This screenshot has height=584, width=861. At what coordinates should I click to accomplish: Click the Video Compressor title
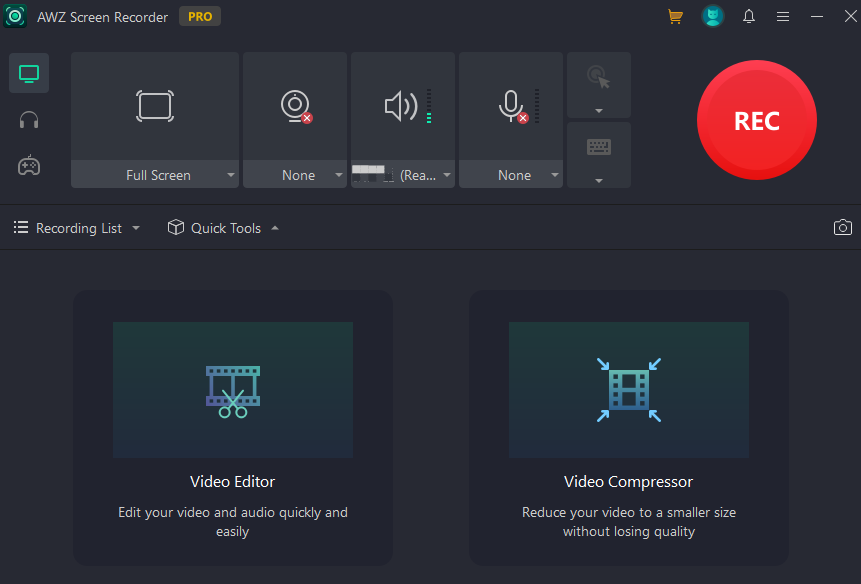(629, 481)
